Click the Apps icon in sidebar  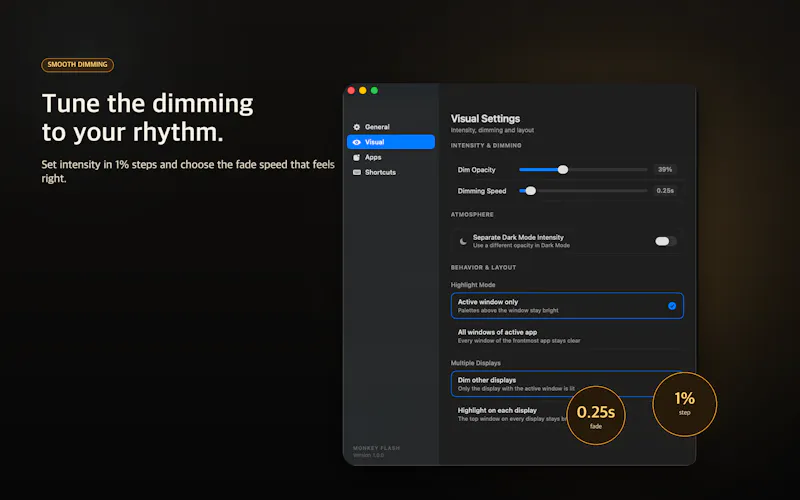(x=357, y=158)
